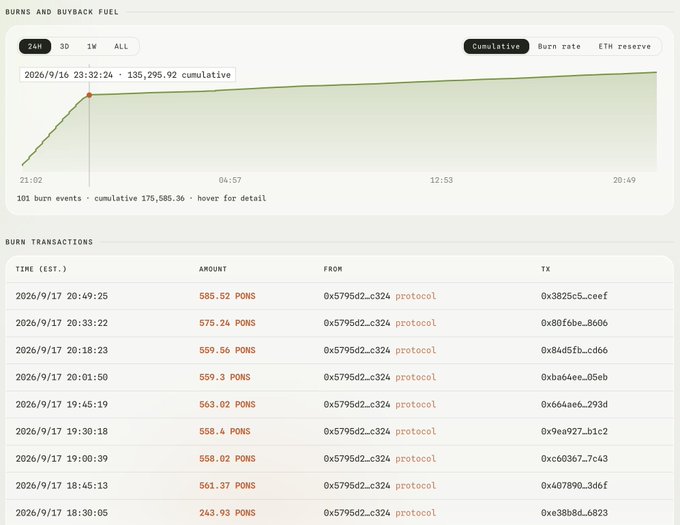Open transaction 0xba64ee…05eb

(x=574, y=377)
